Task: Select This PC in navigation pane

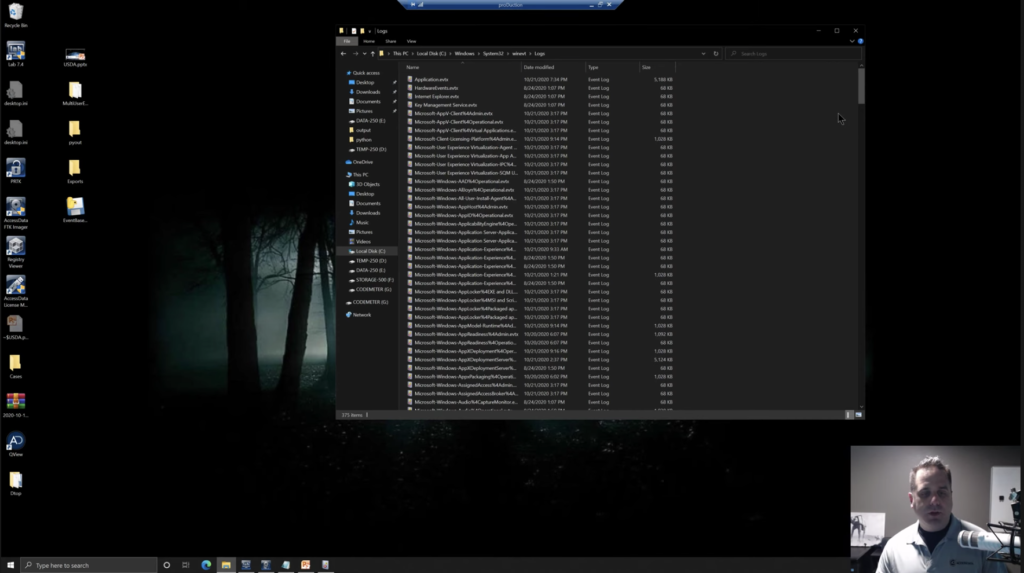Action: [x=360, y=175]
